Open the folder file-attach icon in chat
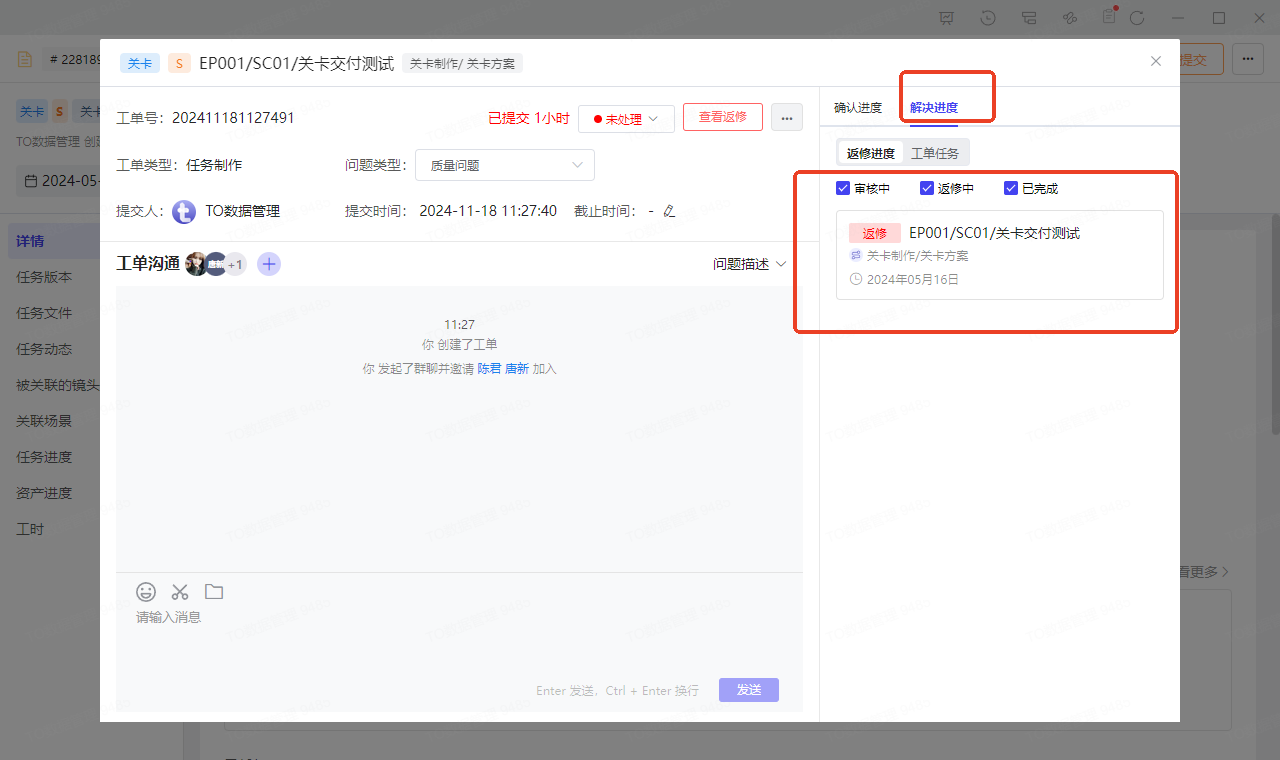 click(x=214, y=591)
